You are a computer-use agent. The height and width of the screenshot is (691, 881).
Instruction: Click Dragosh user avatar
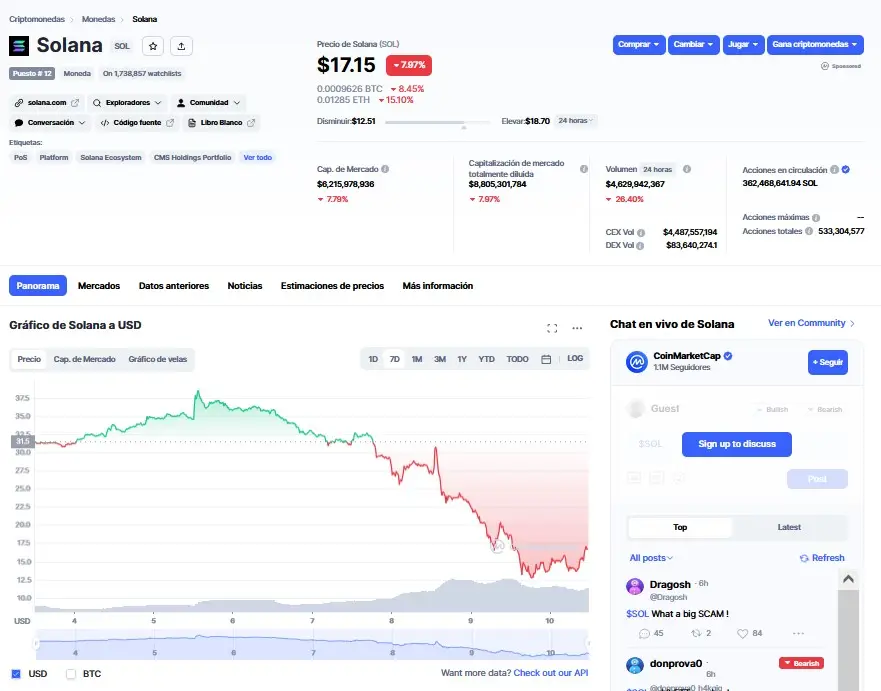tap(635, 587)
